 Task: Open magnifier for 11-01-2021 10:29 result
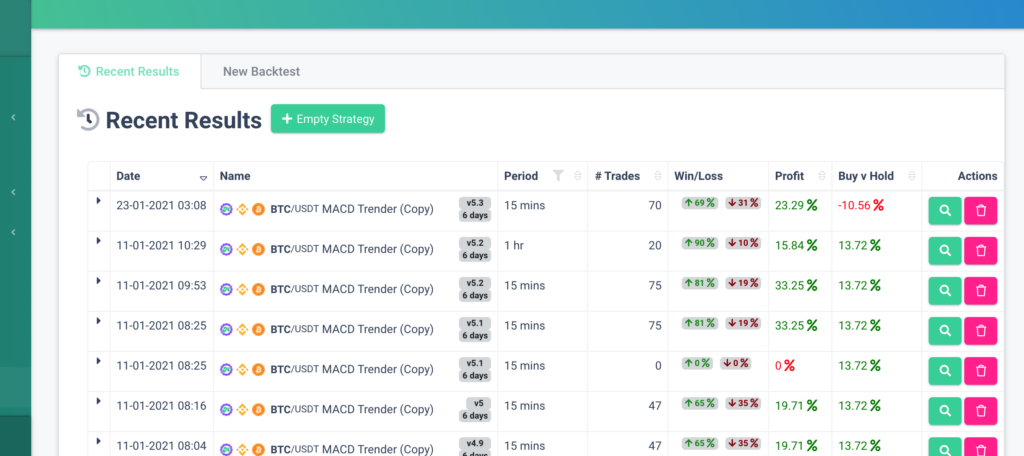pos(944,250)
